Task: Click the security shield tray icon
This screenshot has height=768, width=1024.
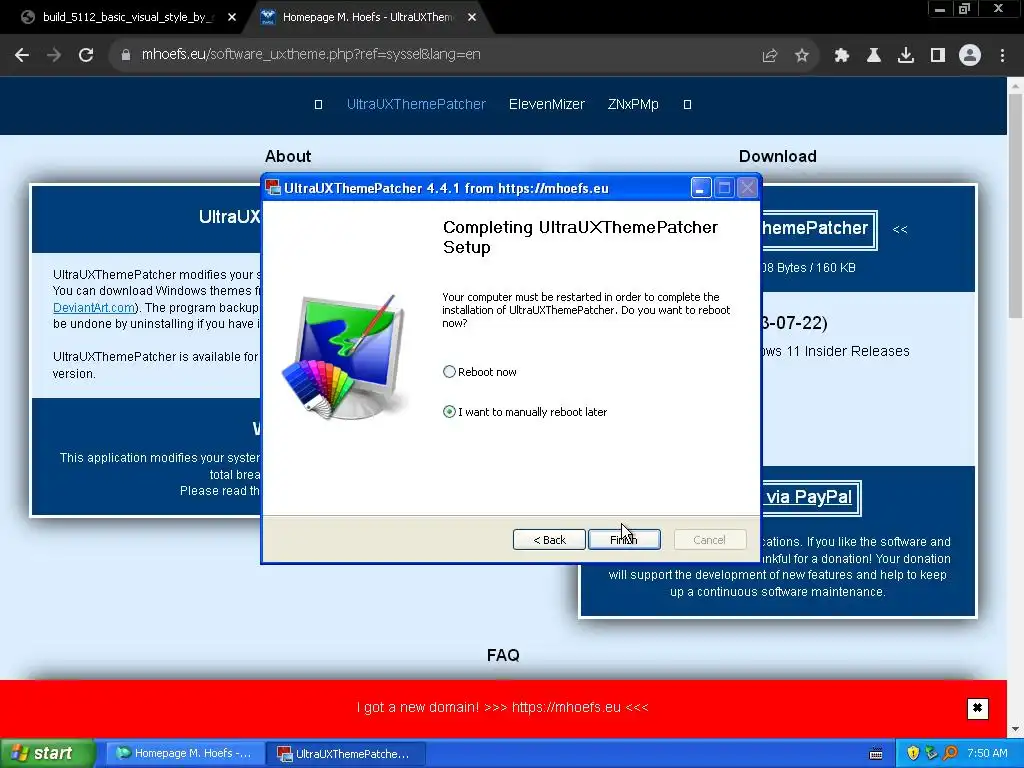Action: 913,753
